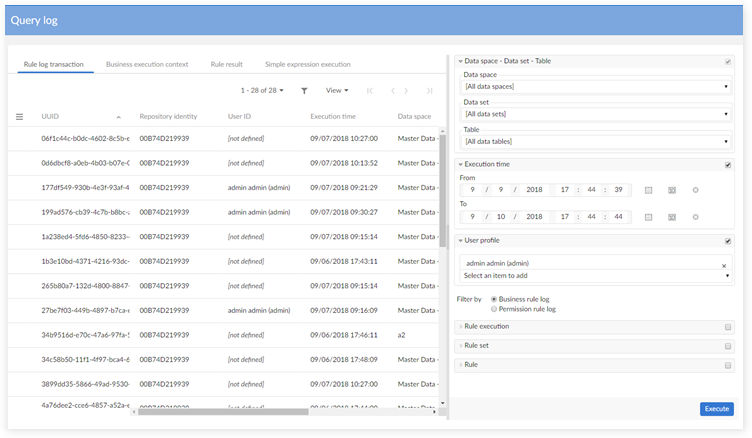Image resolution: width=752 pixels, height=438 pixels.
Task: Sort by UUID column arrow
Action: pos(118,117)
